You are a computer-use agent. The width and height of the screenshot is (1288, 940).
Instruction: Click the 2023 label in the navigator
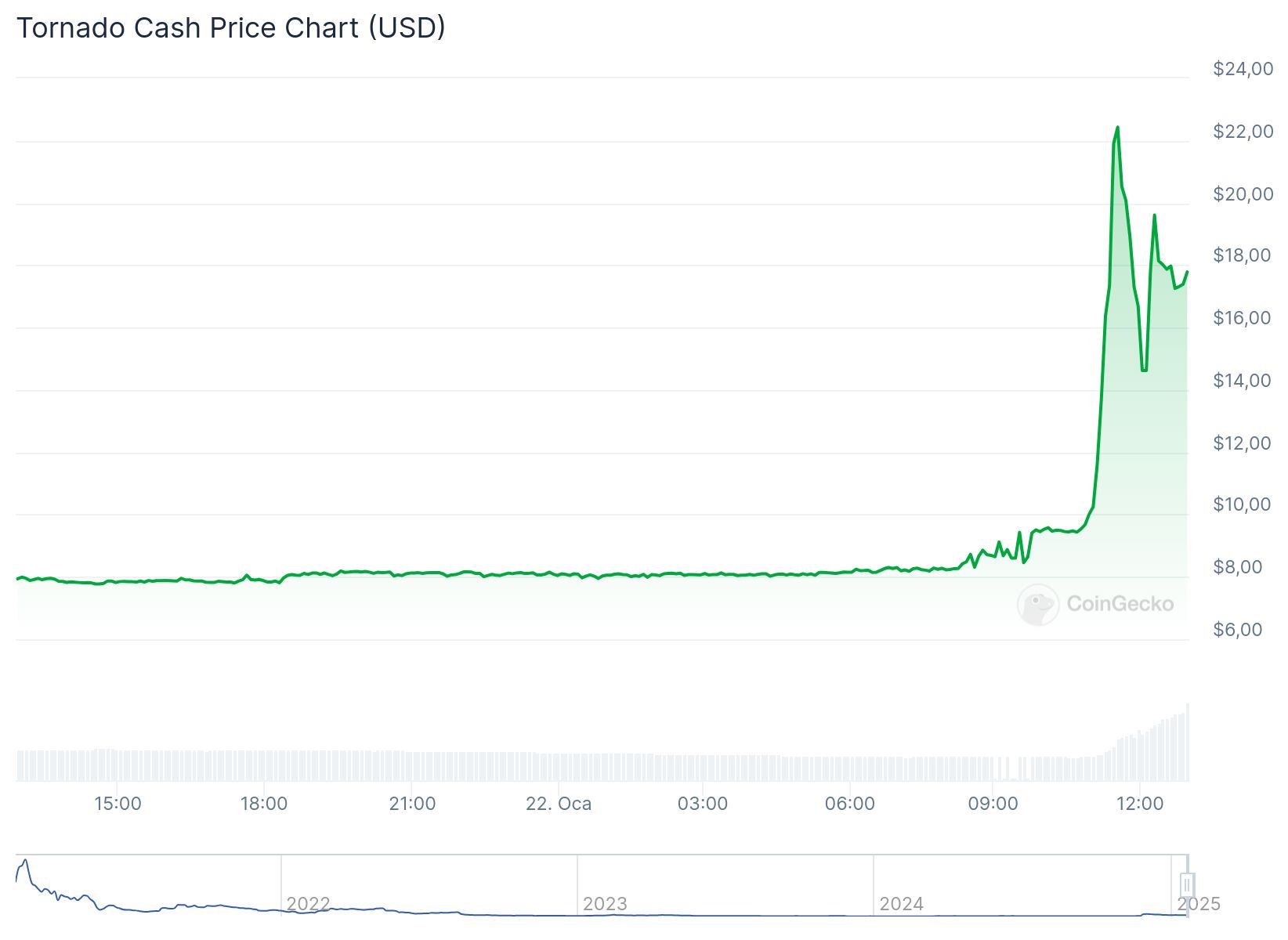pos(605,904)
